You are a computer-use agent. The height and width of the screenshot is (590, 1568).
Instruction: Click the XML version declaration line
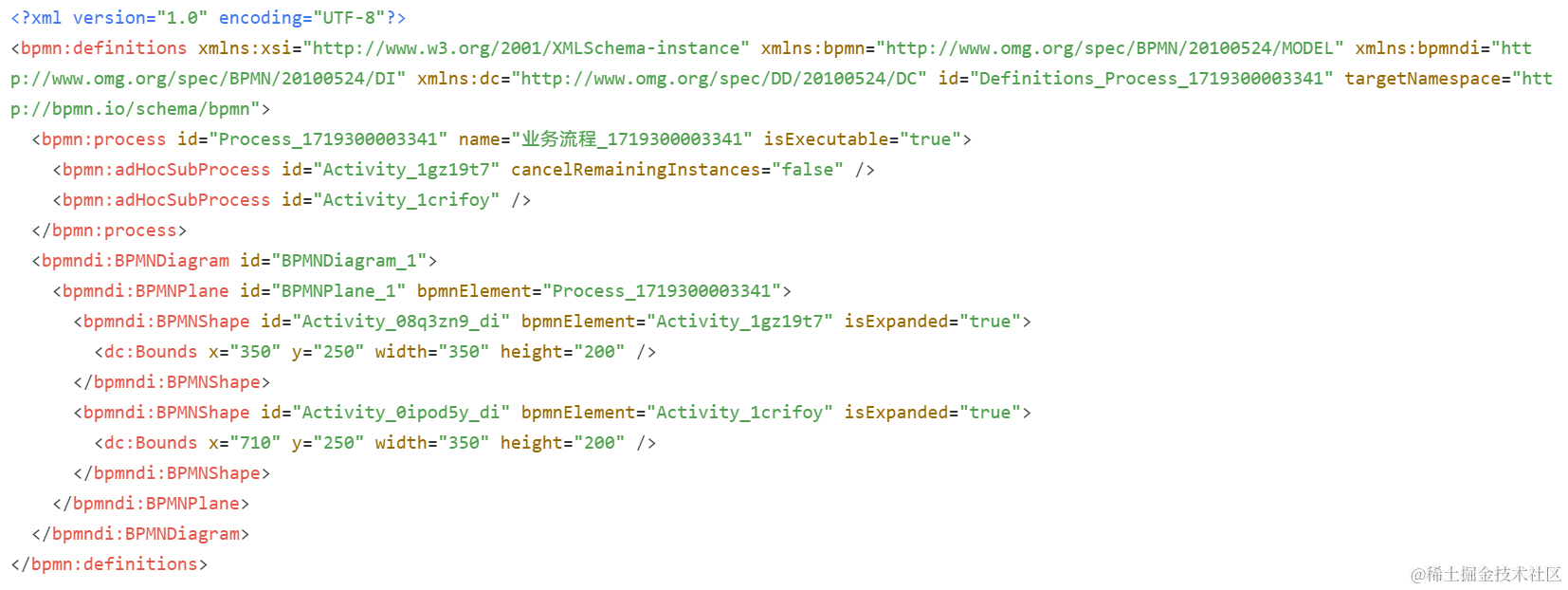point(209,18)
